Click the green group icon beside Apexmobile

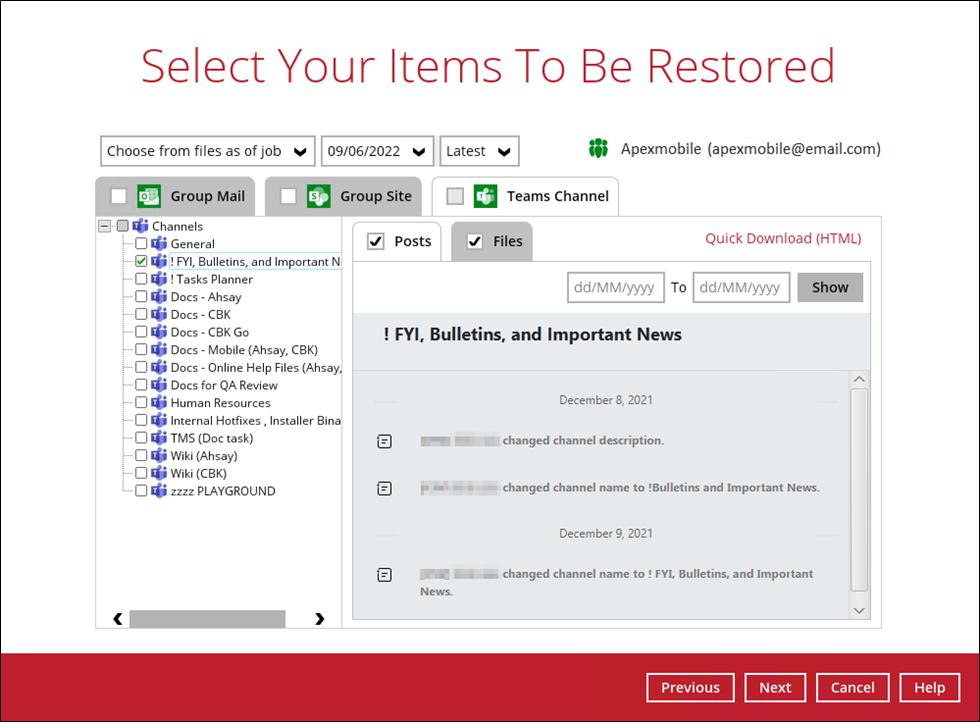(598, 149)
